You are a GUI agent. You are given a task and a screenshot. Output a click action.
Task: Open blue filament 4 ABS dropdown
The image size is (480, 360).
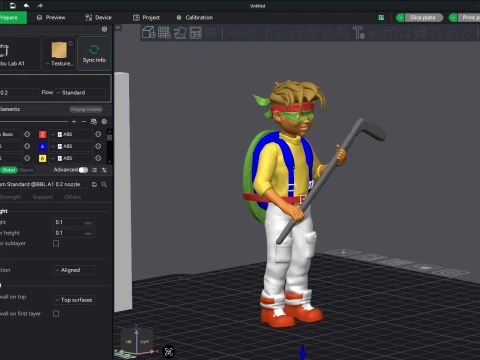pyautogui.click(x=71, y=146)
